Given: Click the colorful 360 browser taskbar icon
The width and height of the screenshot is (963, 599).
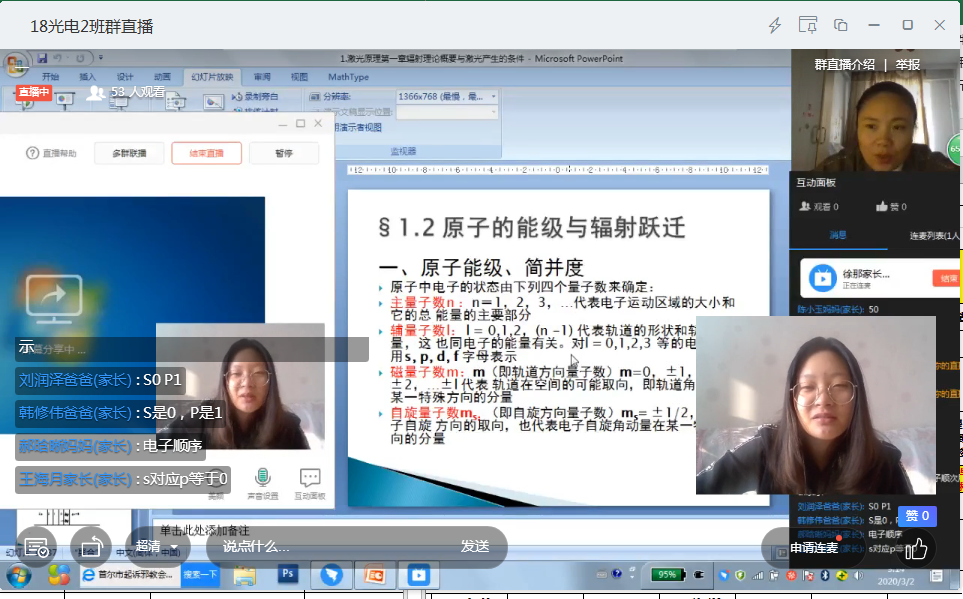Looking at the screenshot, I should point(58,576).
